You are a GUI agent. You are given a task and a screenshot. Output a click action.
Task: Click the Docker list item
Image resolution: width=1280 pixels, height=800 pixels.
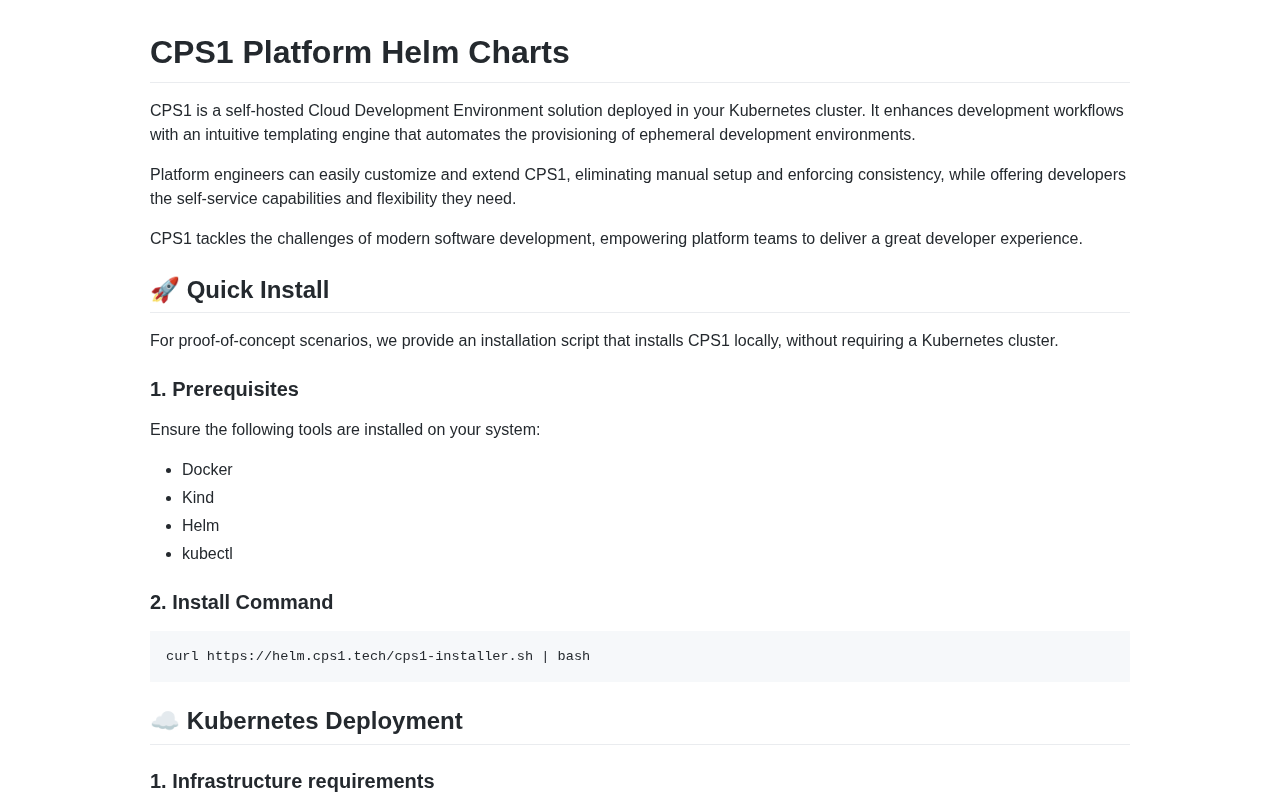coord(207,470)
